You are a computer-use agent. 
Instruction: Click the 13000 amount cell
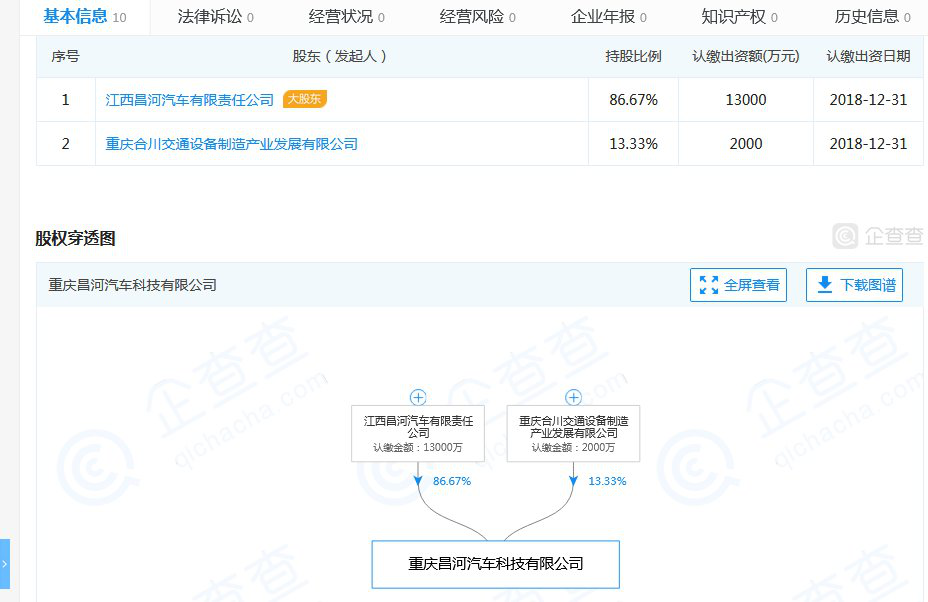[746, 99]
